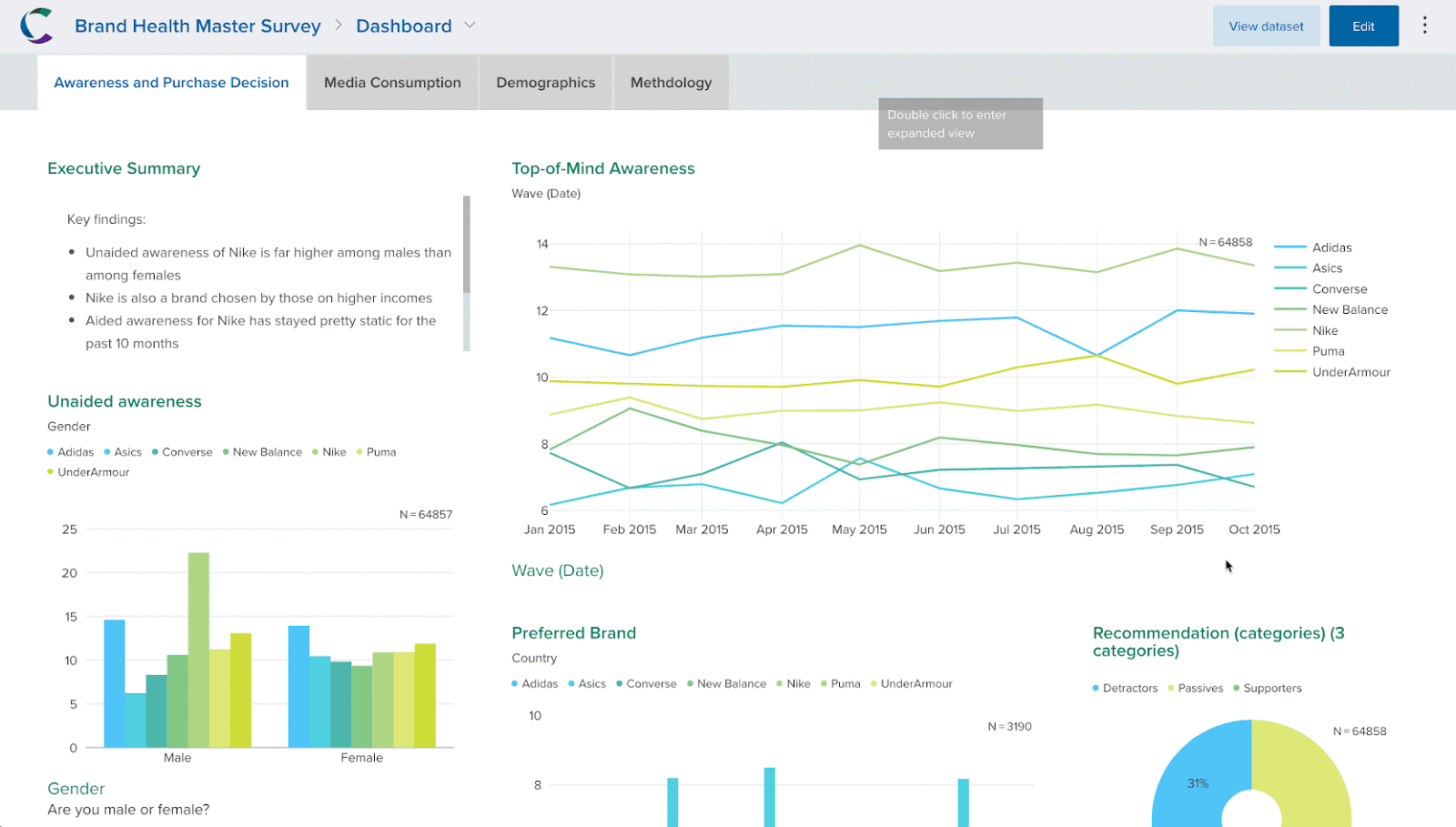The height and width of the screenshot is (827, 1456).
Task: Switch to the Media Consumption tab
Action: 392,83
